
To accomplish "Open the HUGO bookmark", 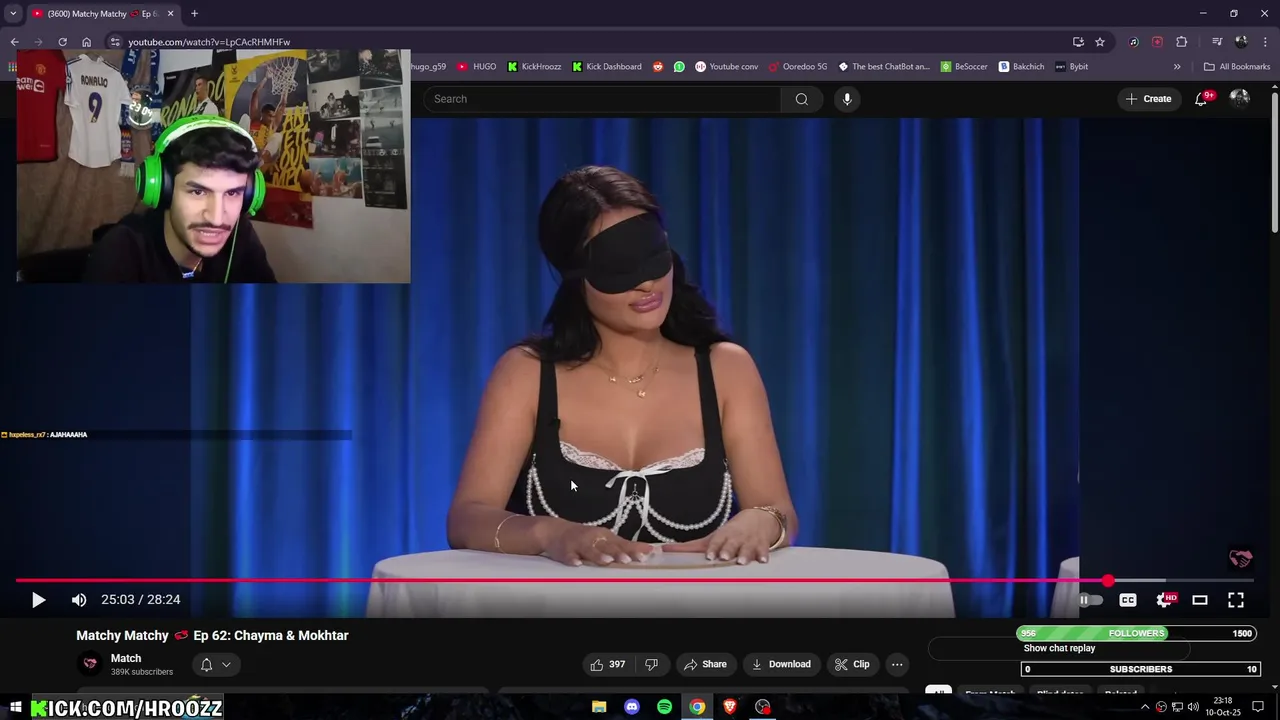I will (476, 67).
